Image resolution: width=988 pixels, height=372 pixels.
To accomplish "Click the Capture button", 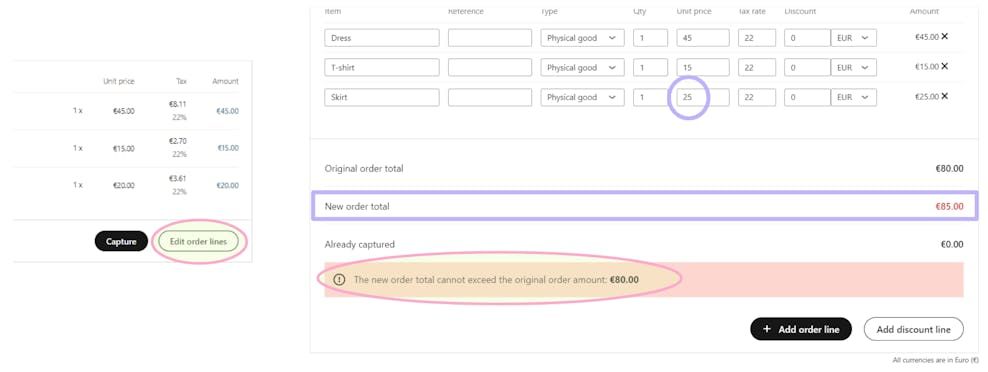I will pyautogui.click(x=121, y=241).
